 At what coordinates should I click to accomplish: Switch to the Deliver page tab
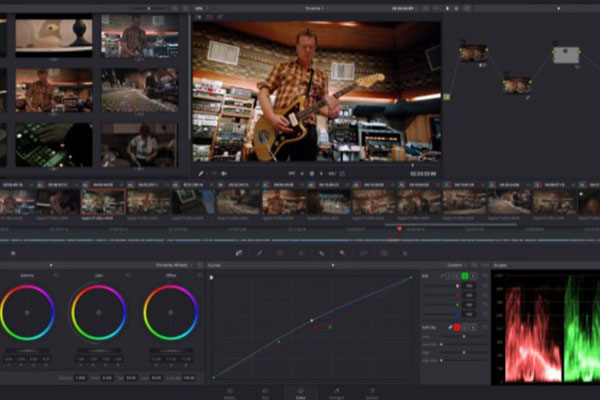372,393
